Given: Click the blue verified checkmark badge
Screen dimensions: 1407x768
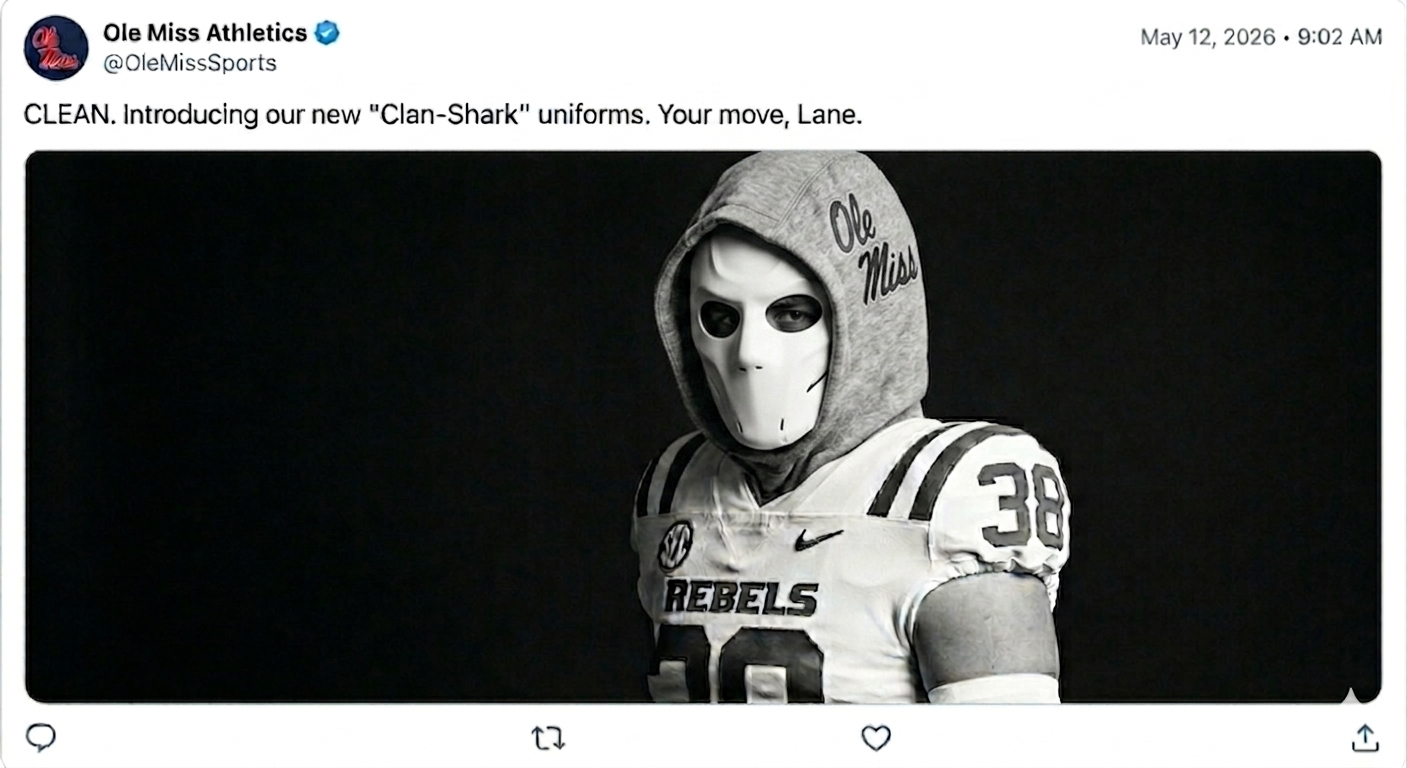Looking at the screenshot, I should click(327, 33).
